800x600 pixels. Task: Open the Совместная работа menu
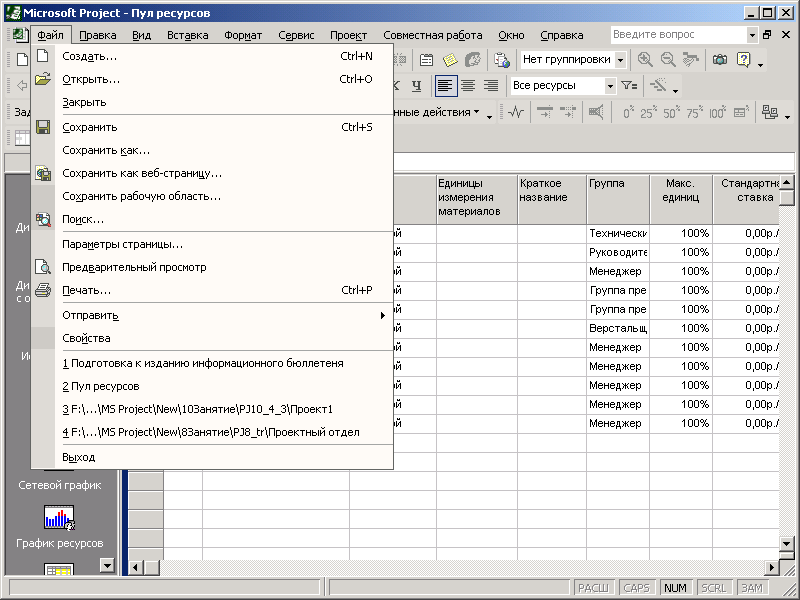(433, 35)
